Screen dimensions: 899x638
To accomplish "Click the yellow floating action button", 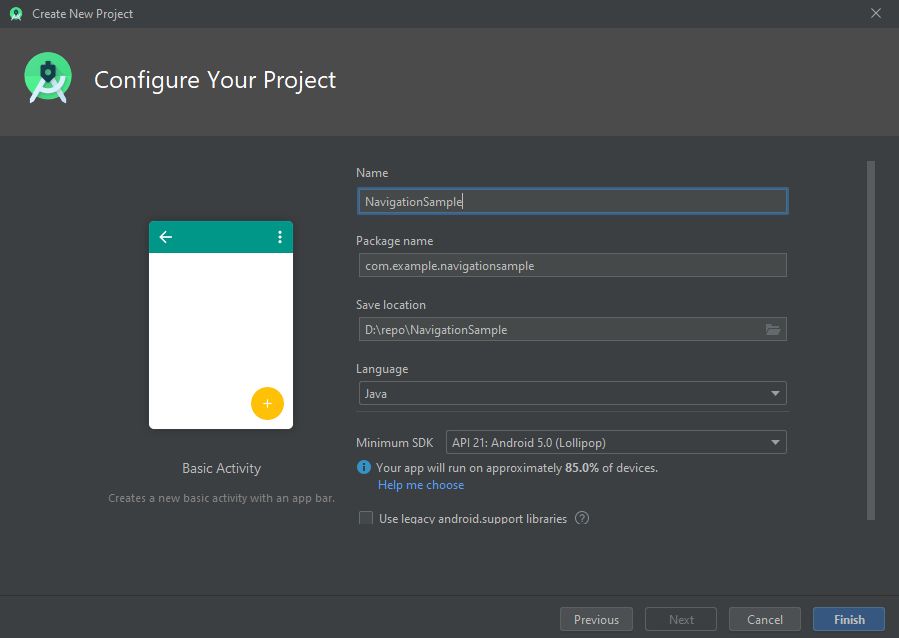I will 266,403.
